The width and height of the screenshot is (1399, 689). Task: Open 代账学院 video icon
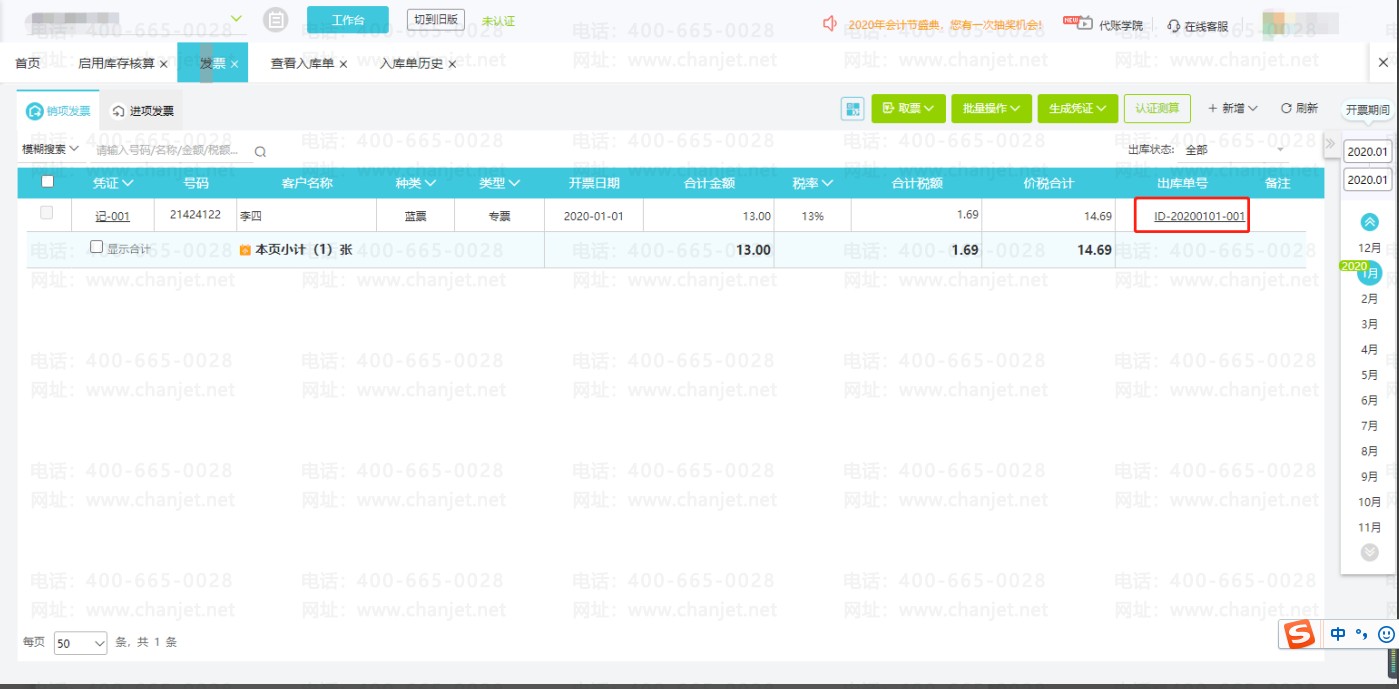click(x=1077, y=22)
